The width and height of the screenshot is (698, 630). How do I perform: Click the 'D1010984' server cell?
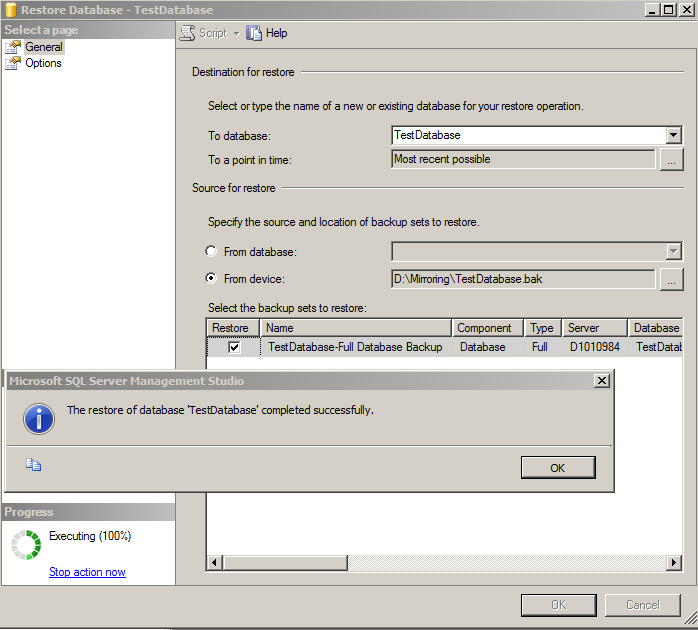point(595,347)
